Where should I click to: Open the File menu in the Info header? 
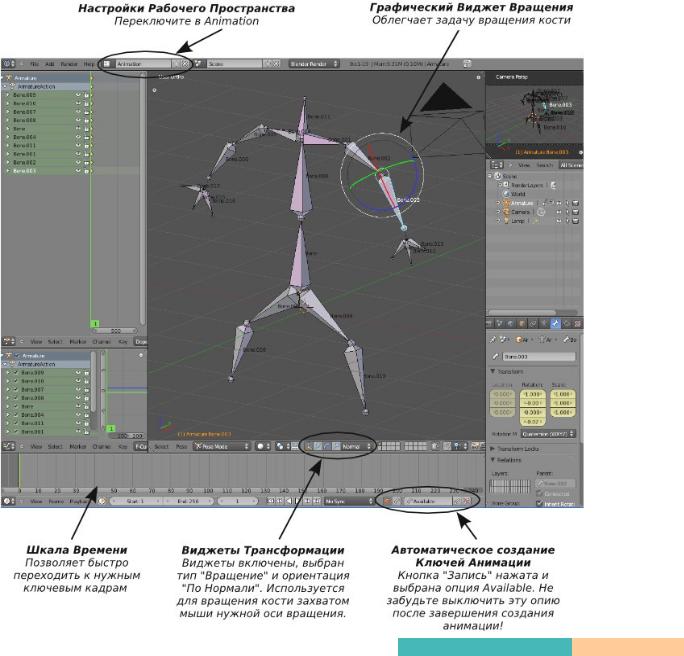(x=34, y=64)
